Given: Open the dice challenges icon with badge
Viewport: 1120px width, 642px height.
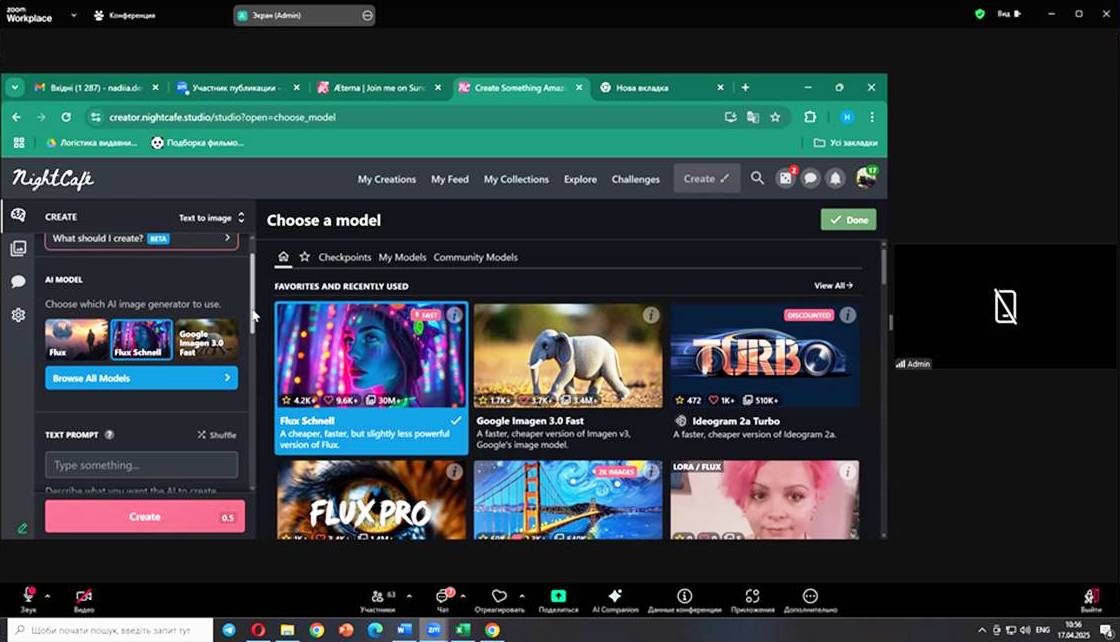Looking at the screenshot, I should 786,178.
